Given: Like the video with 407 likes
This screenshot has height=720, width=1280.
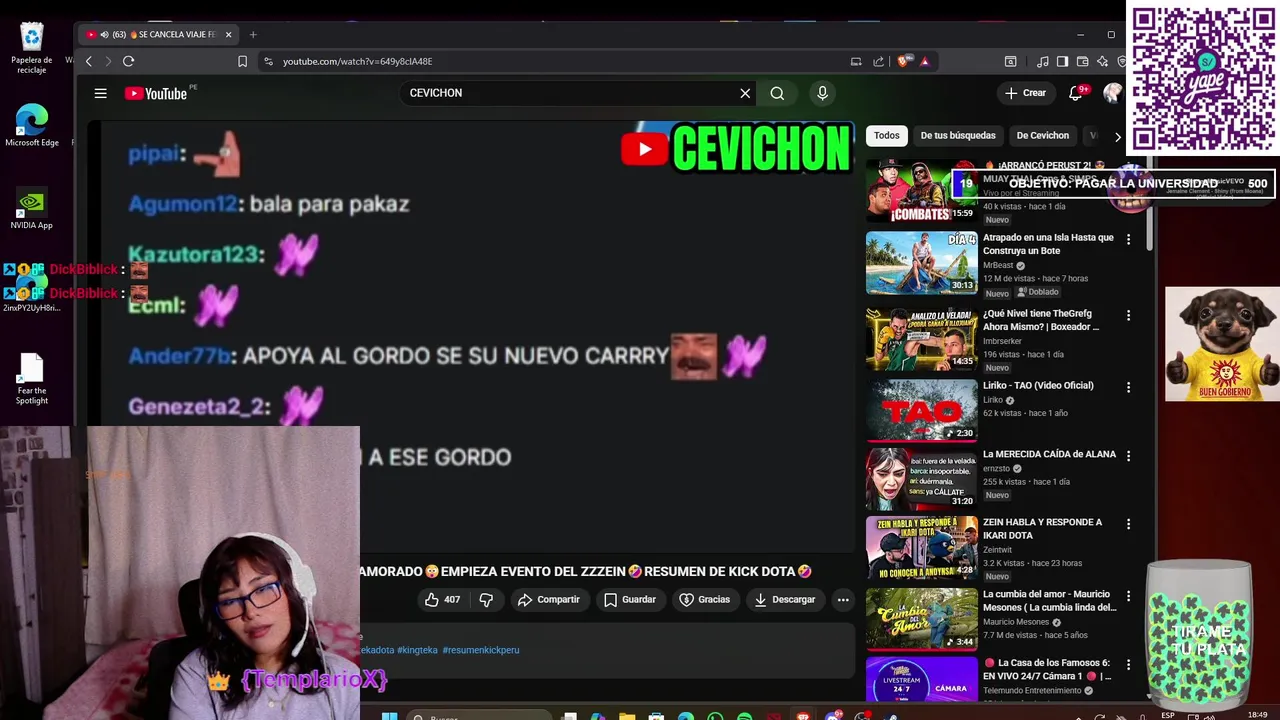Looking at the screenshot, I should coord(442,600).
